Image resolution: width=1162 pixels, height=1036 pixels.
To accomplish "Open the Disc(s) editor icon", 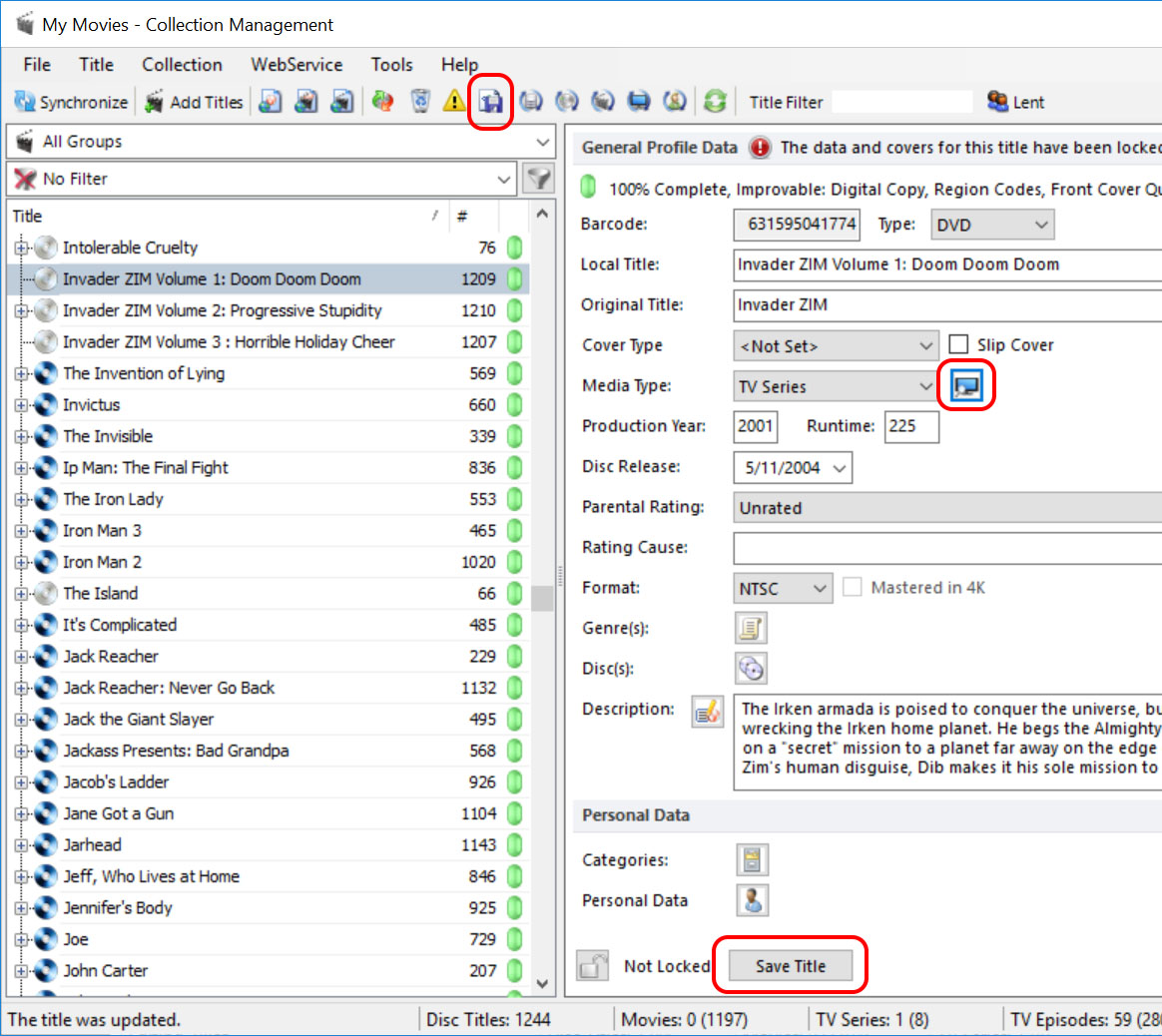I will point(751,669).
